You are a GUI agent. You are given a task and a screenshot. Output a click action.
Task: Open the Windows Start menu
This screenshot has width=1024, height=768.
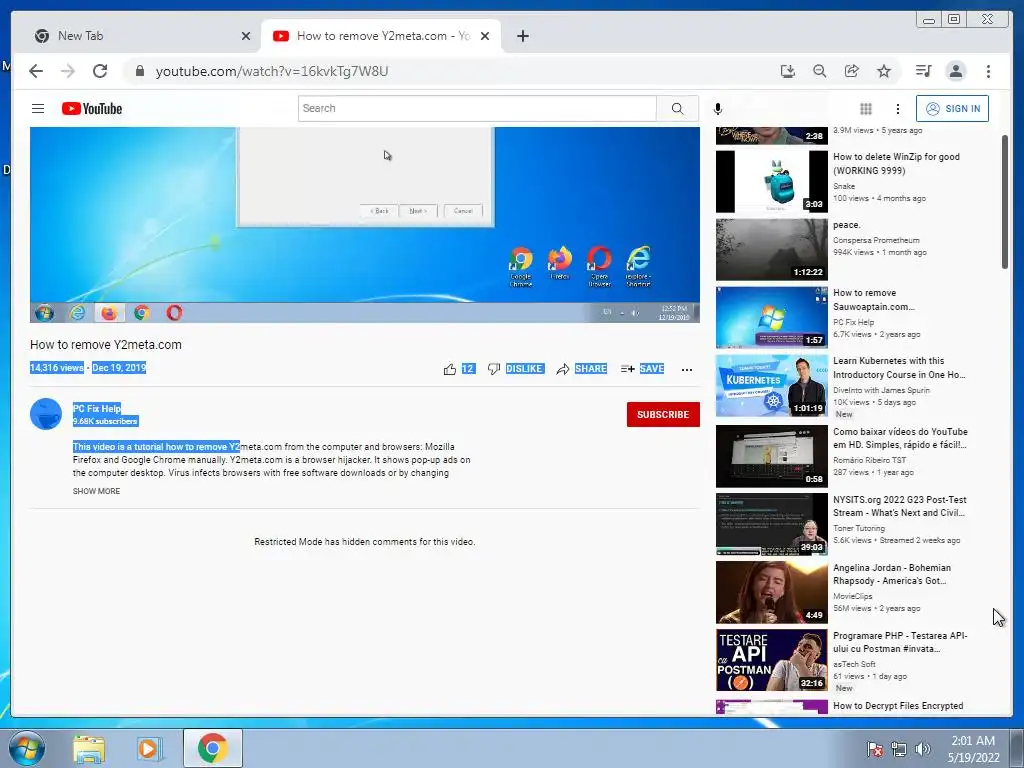[x=27, y=748]
